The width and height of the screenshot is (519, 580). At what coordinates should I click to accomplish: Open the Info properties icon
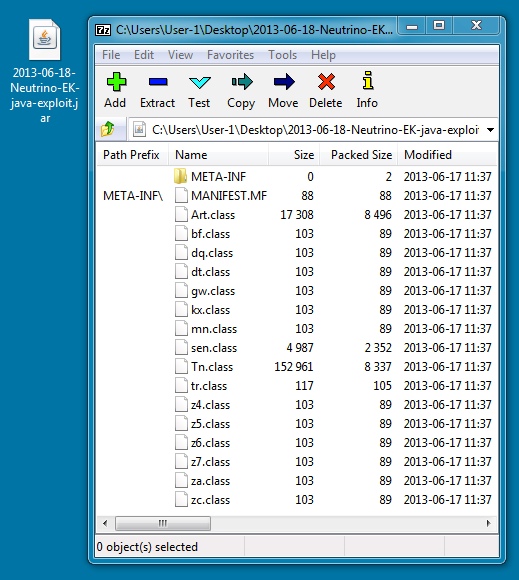point(367,80)
